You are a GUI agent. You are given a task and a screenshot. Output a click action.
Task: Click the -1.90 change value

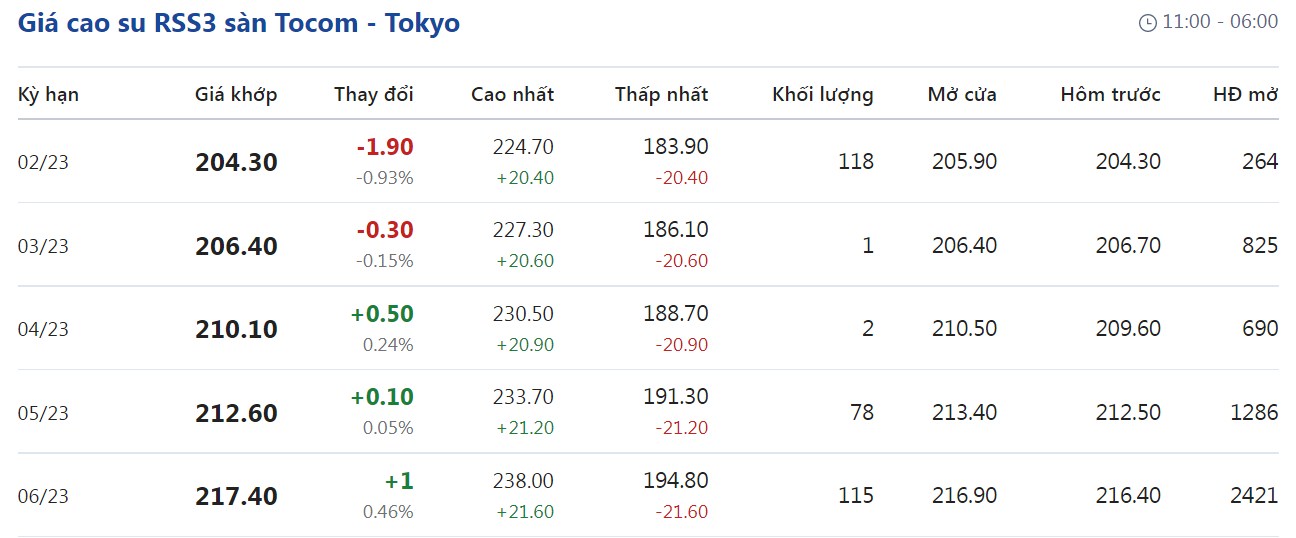[x=384, y=147]
